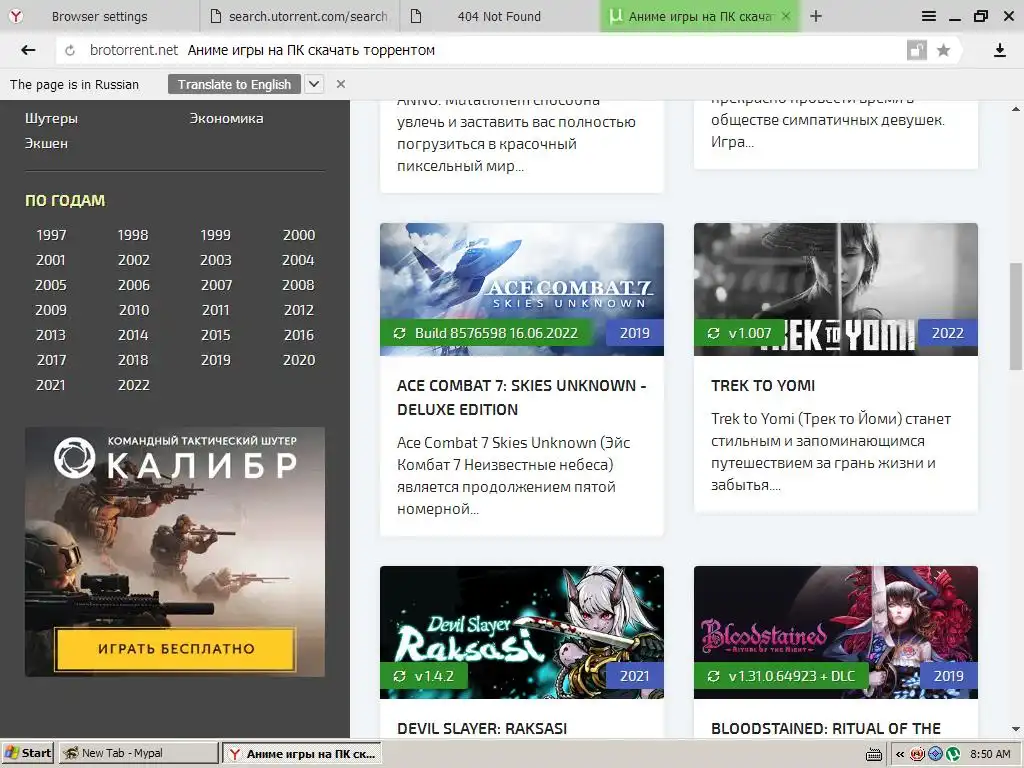Image resolution: width=1024 pixels, height=768 pixels.
Task: Select the Аниме игры на ПК tab
Action: pos(699,16)
